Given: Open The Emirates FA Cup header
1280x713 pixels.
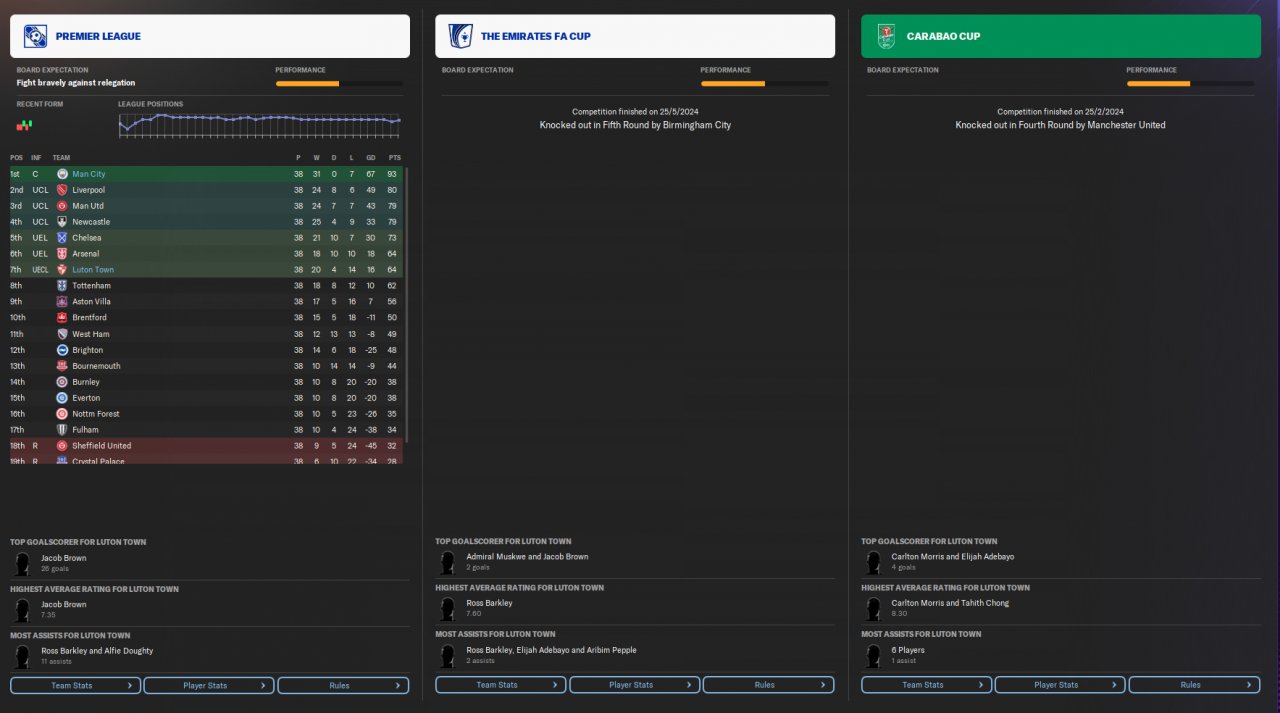Looking at the screenshot, I should [x=635, y=36].
